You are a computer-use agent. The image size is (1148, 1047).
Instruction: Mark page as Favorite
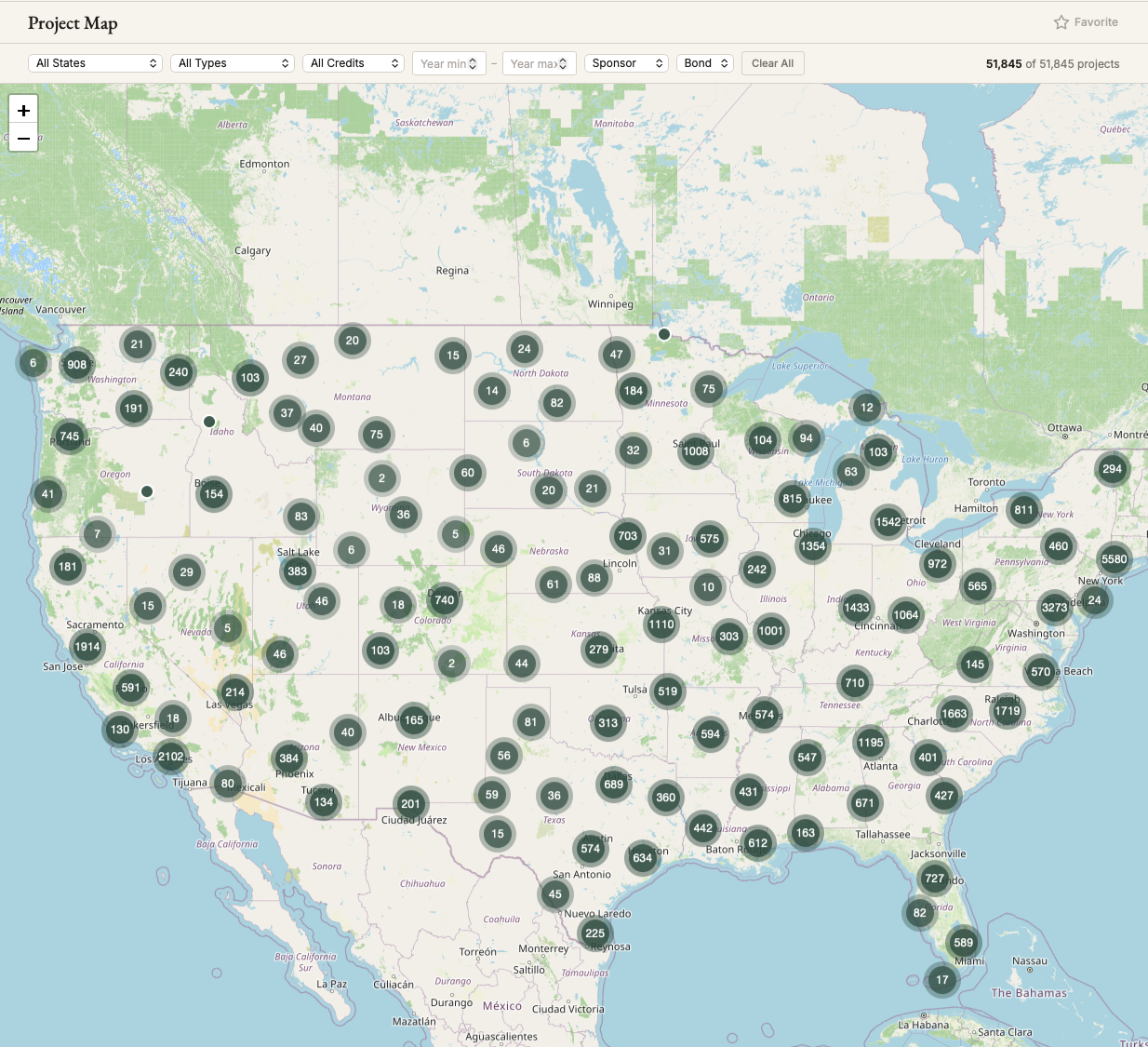1086,22
